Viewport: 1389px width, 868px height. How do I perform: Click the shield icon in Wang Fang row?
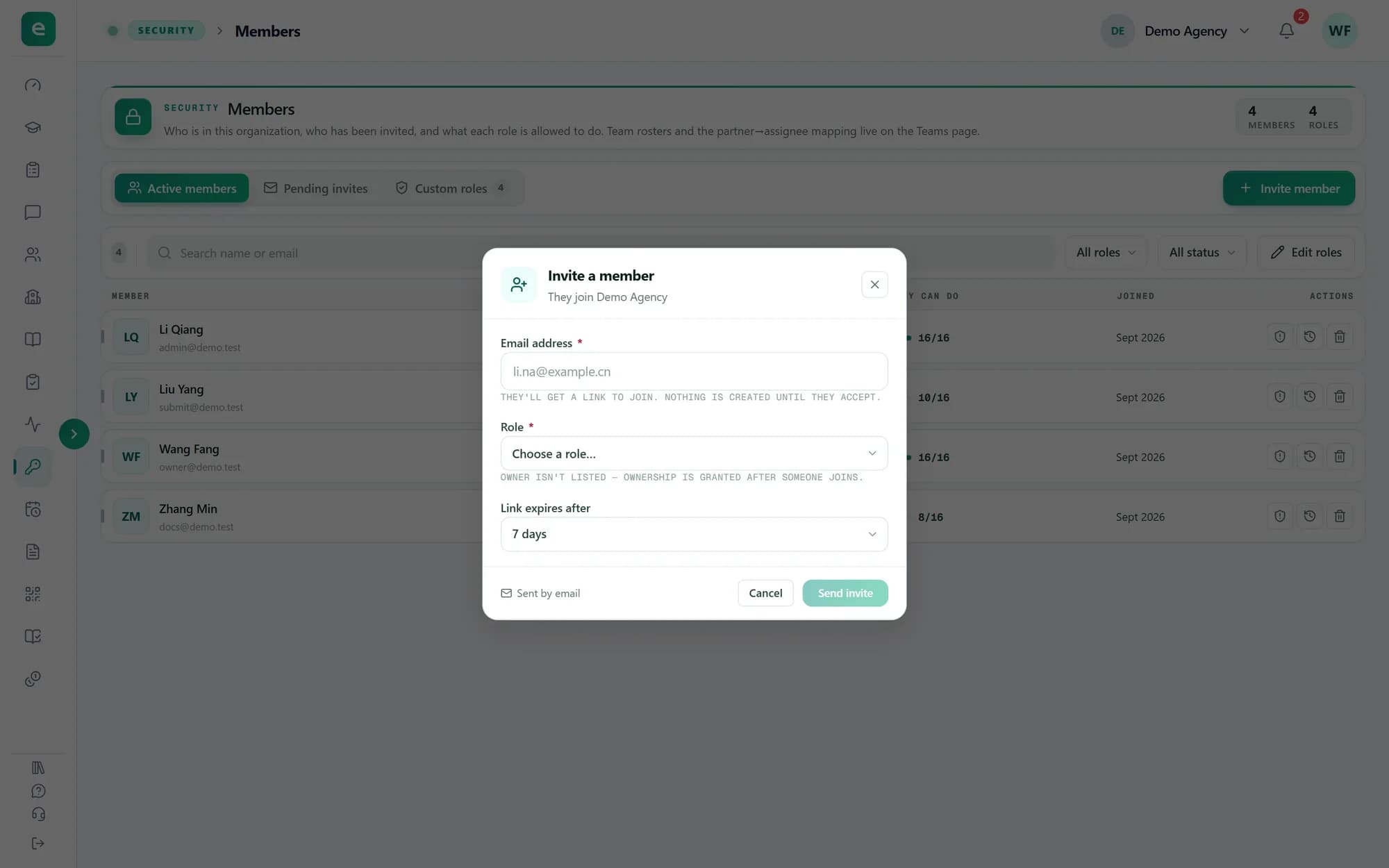tap(1279, 456)
